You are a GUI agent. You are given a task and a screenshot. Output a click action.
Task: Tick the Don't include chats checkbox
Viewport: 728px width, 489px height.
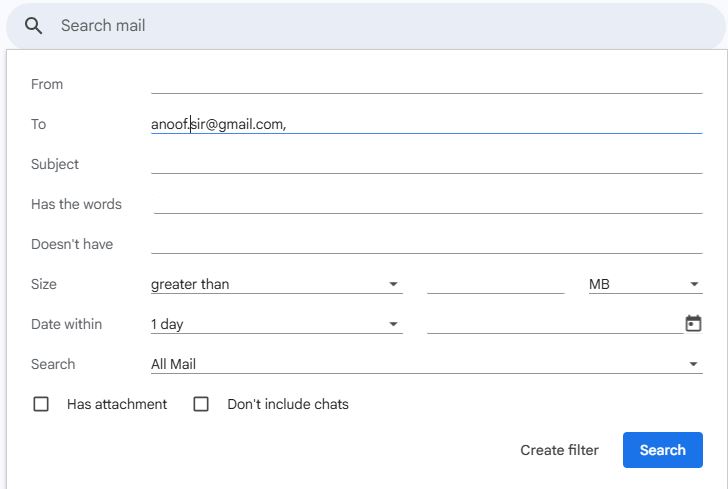point(201,404)
